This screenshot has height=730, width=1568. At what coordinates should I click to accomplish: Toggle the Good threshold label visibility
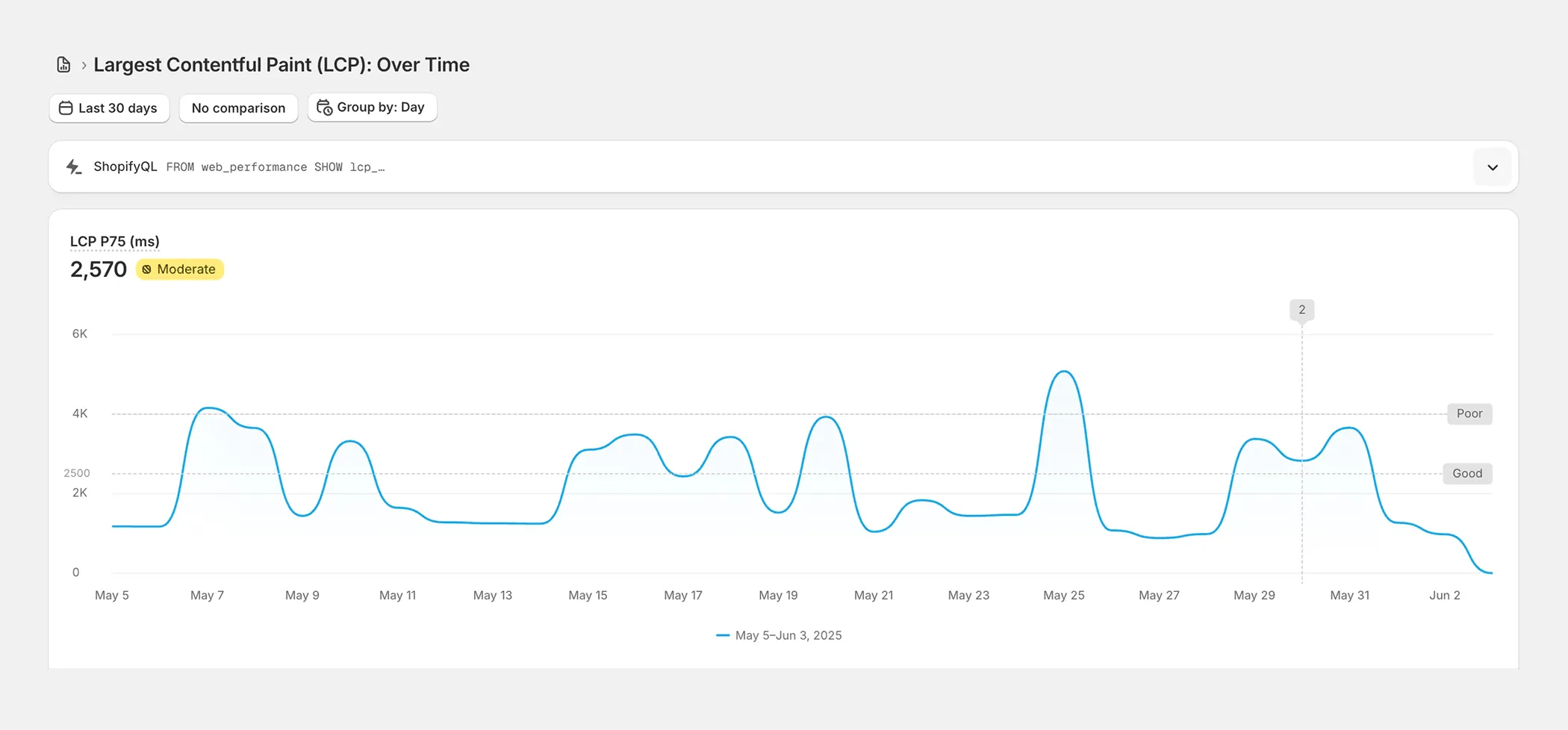pos(1466,473)
